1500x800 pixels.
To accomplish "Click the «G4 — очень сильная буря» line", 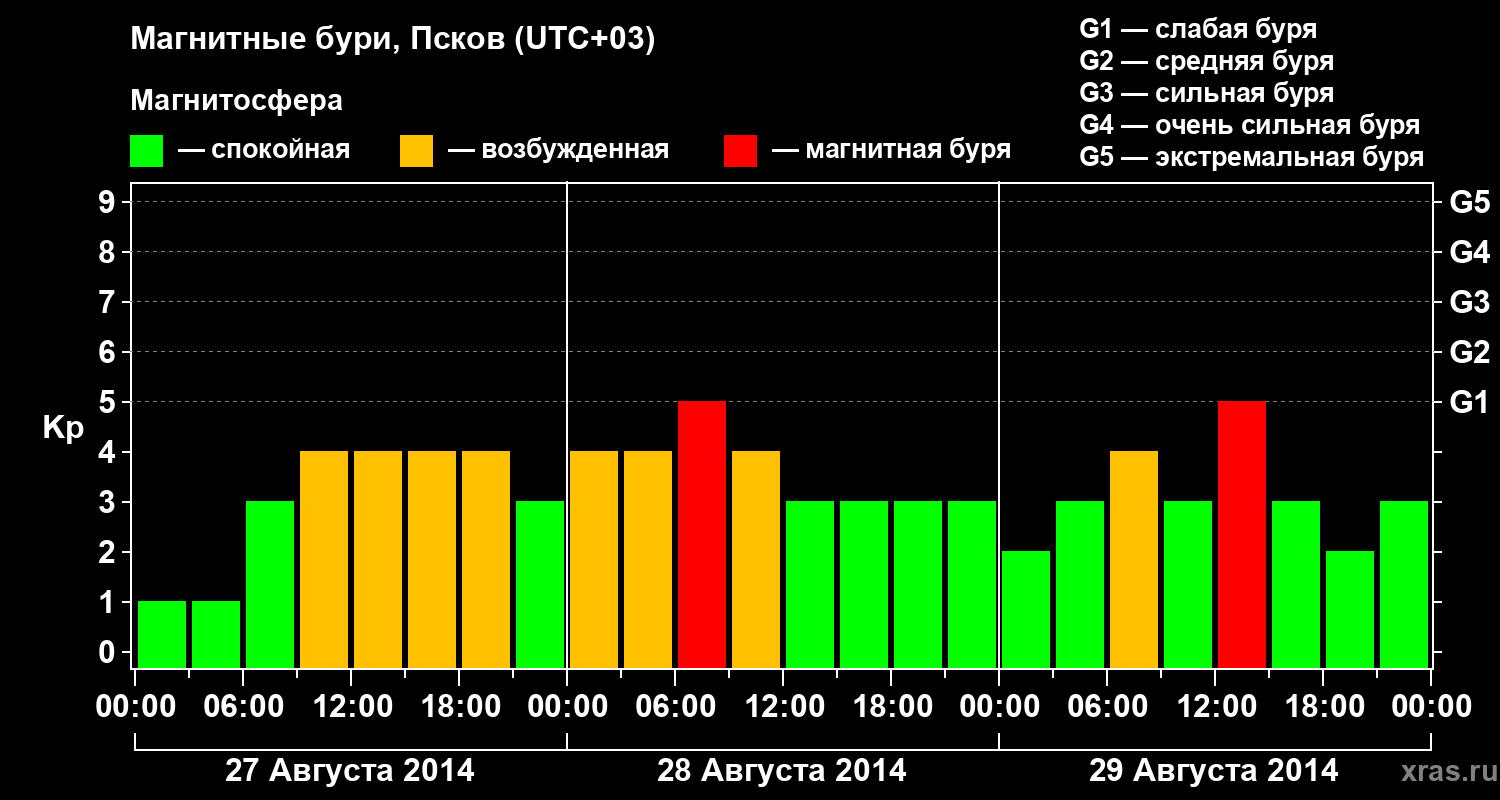I will (x=1249, y=125).
